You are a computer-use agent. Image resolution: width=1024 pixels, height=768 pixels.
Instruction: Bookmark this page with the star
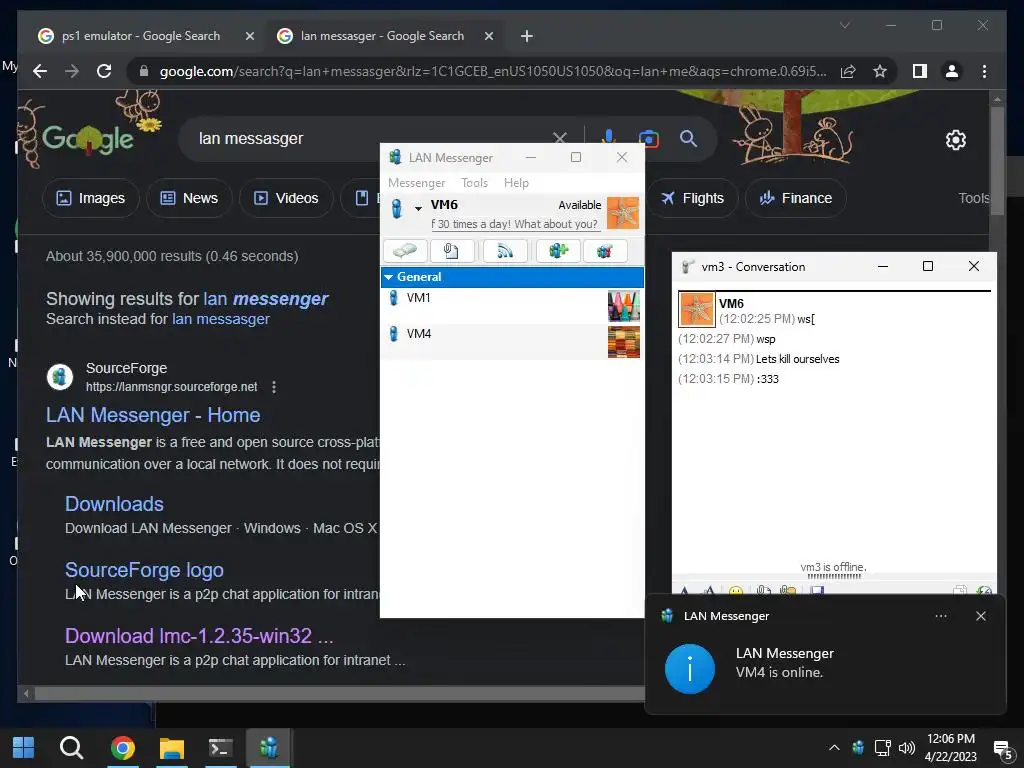pos(880,71)
